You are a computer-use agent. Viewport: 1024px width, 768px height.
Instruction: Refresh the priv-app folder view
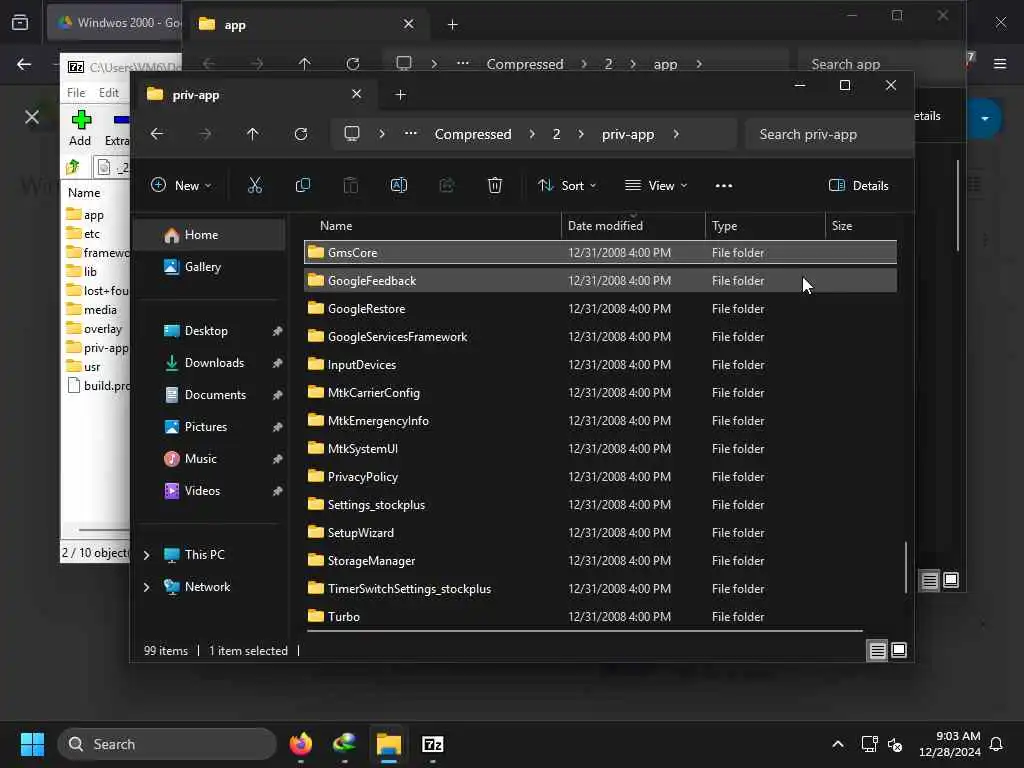point(301,134)
